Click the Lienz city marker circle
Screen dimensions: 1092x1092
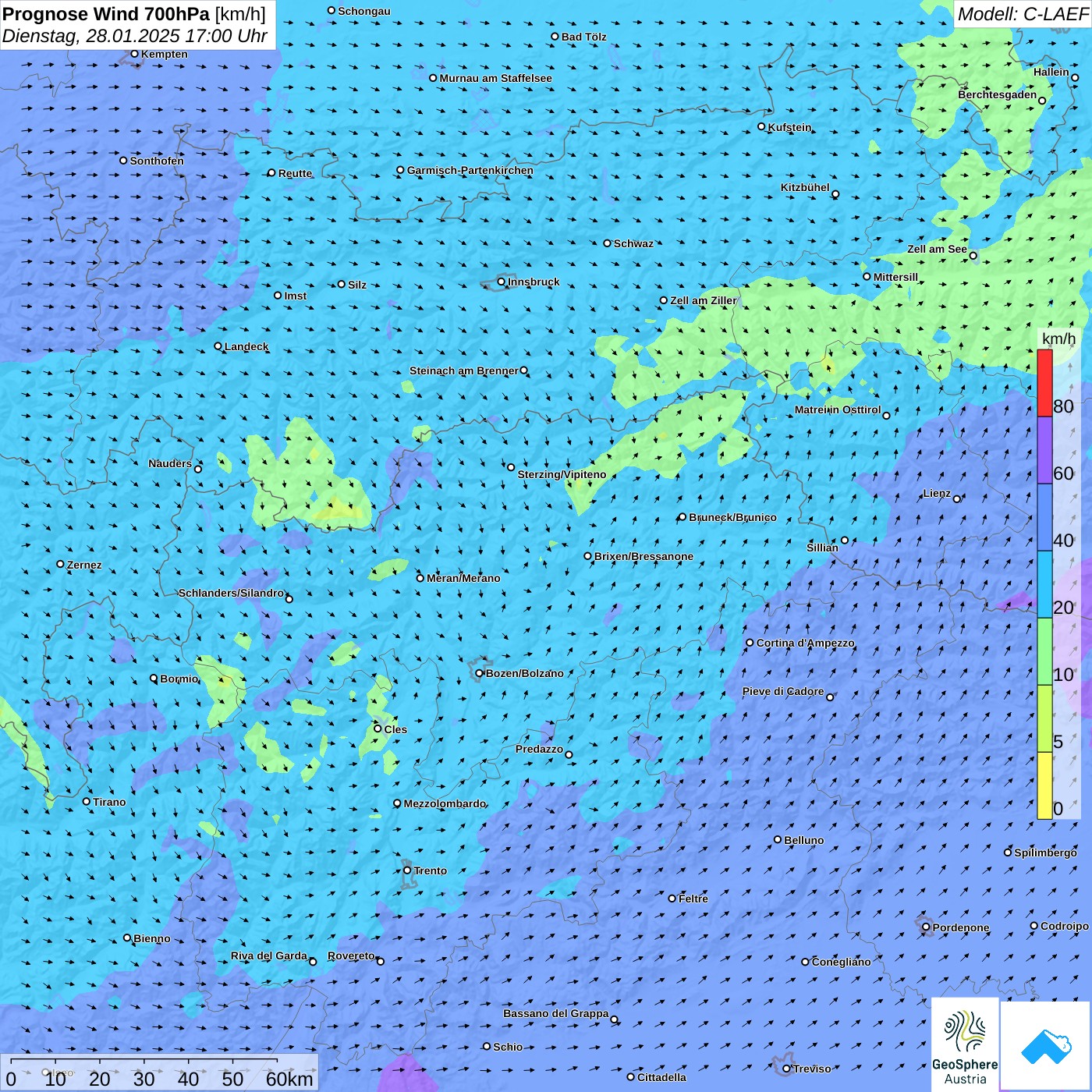tap(957, 498)
